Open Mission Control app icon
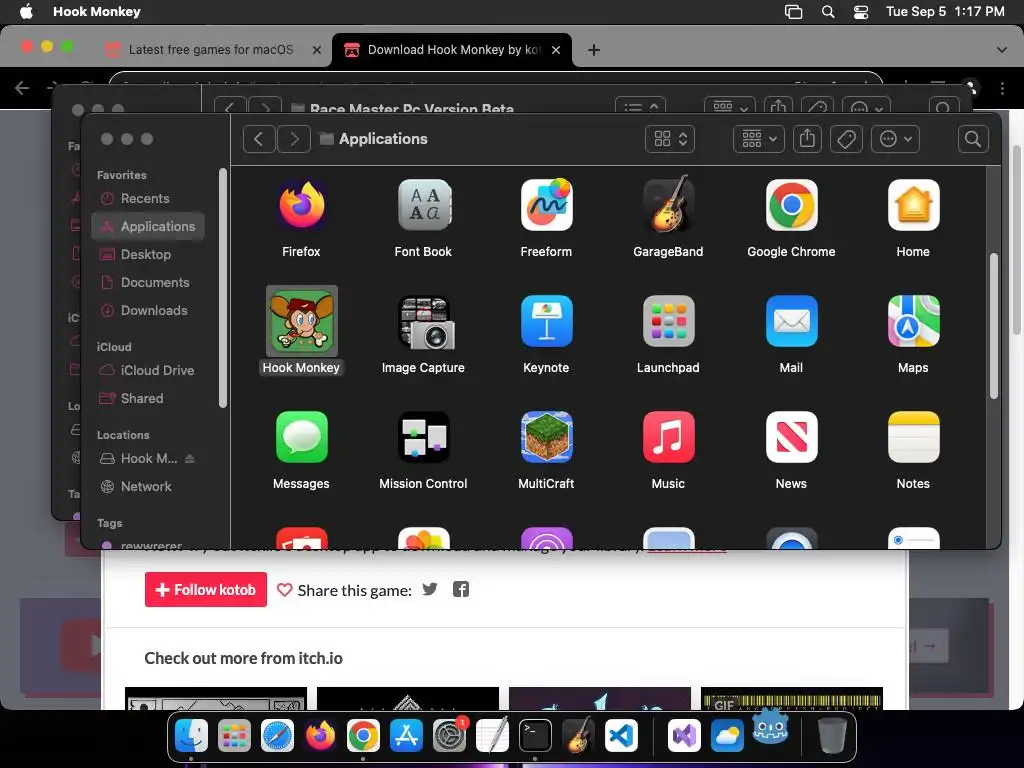This screenshot has width=1024, height=768. click(423, 437)
